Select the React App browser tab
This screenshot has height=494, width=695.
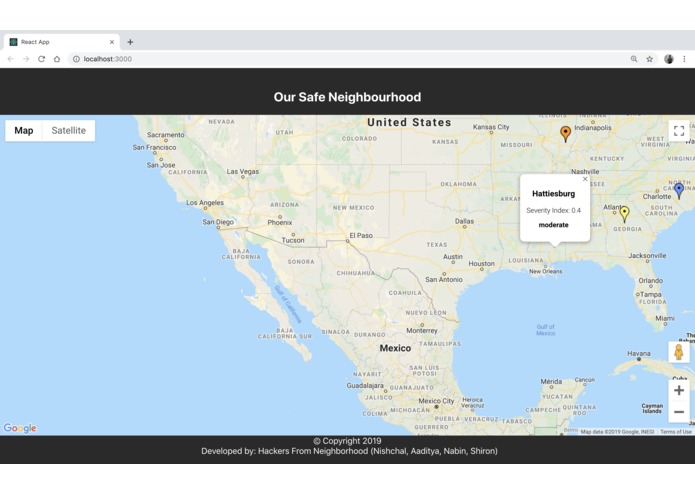pyautogui.click(x=62, y=42)
